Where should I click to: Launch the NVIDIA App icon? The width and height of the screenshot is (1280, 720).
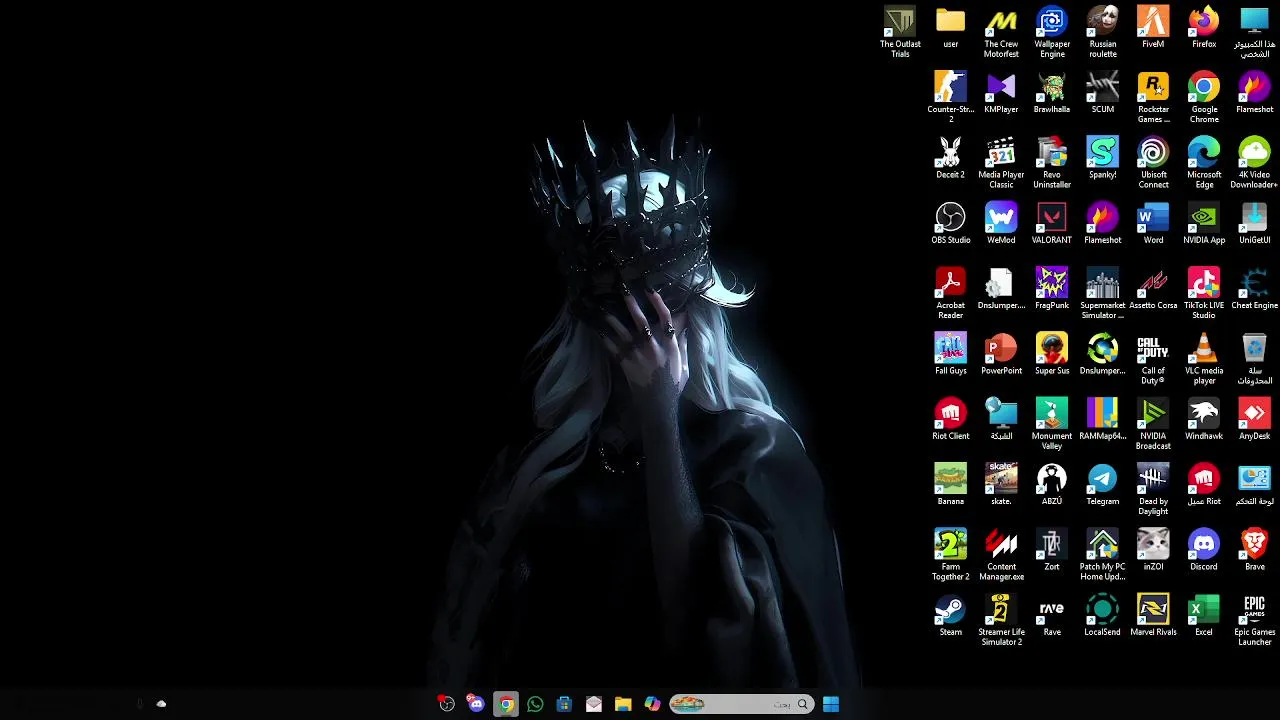click(x=1204, y=223)
